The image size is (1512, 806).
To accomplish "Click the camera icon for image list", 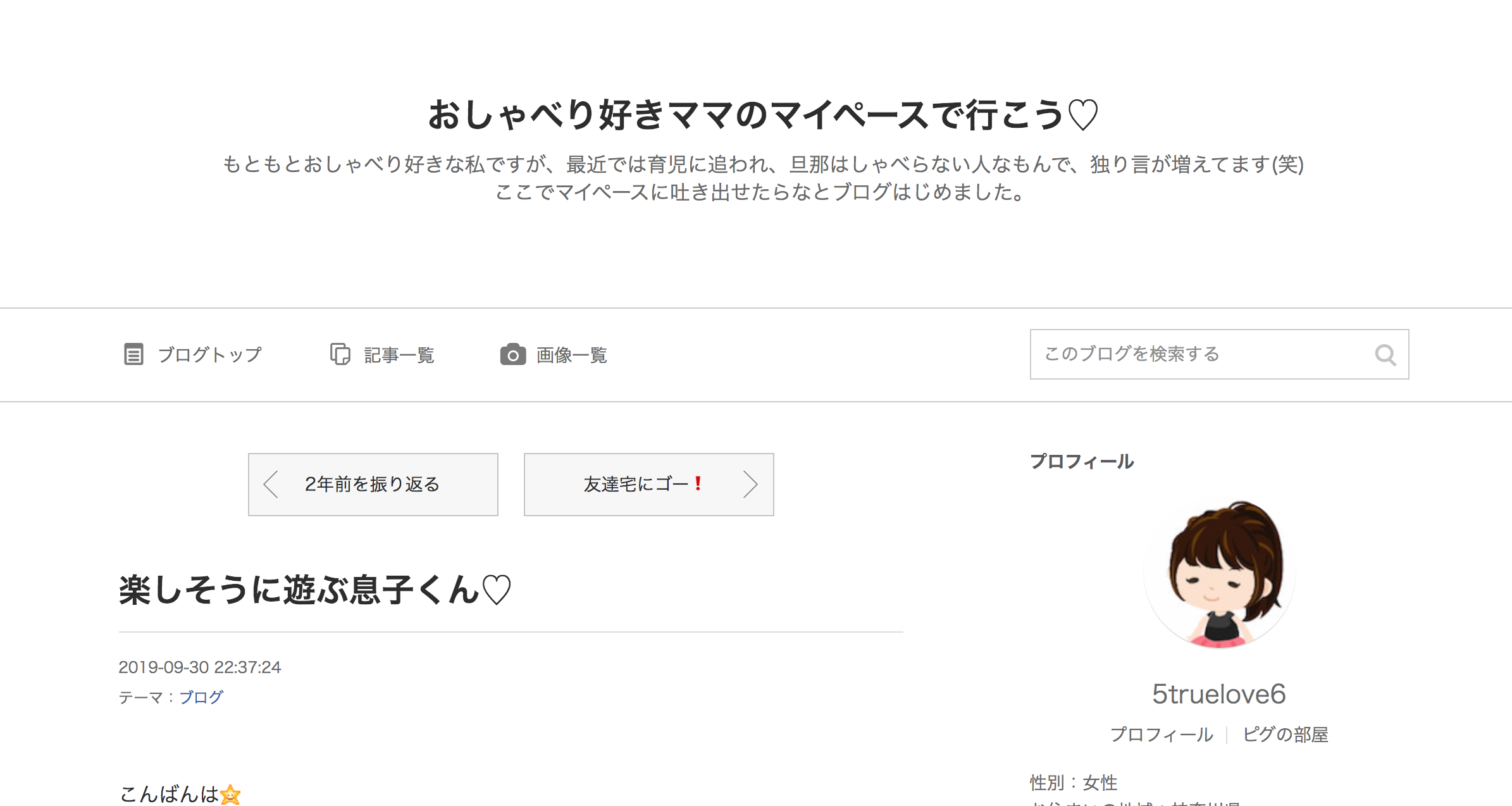I will point(513,354).
